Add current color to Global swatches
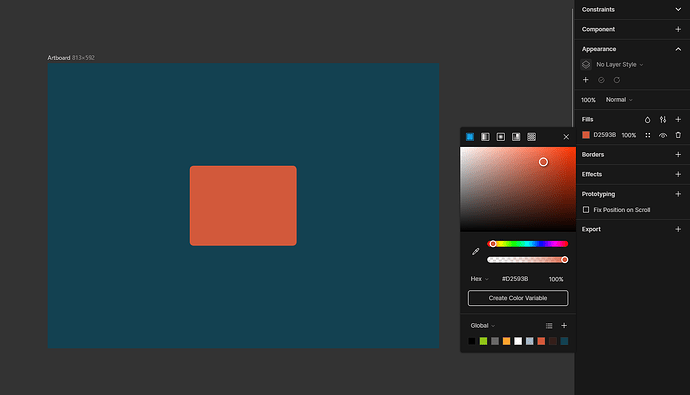Screen dimensions: 690x395 click(x=564, y=326)
